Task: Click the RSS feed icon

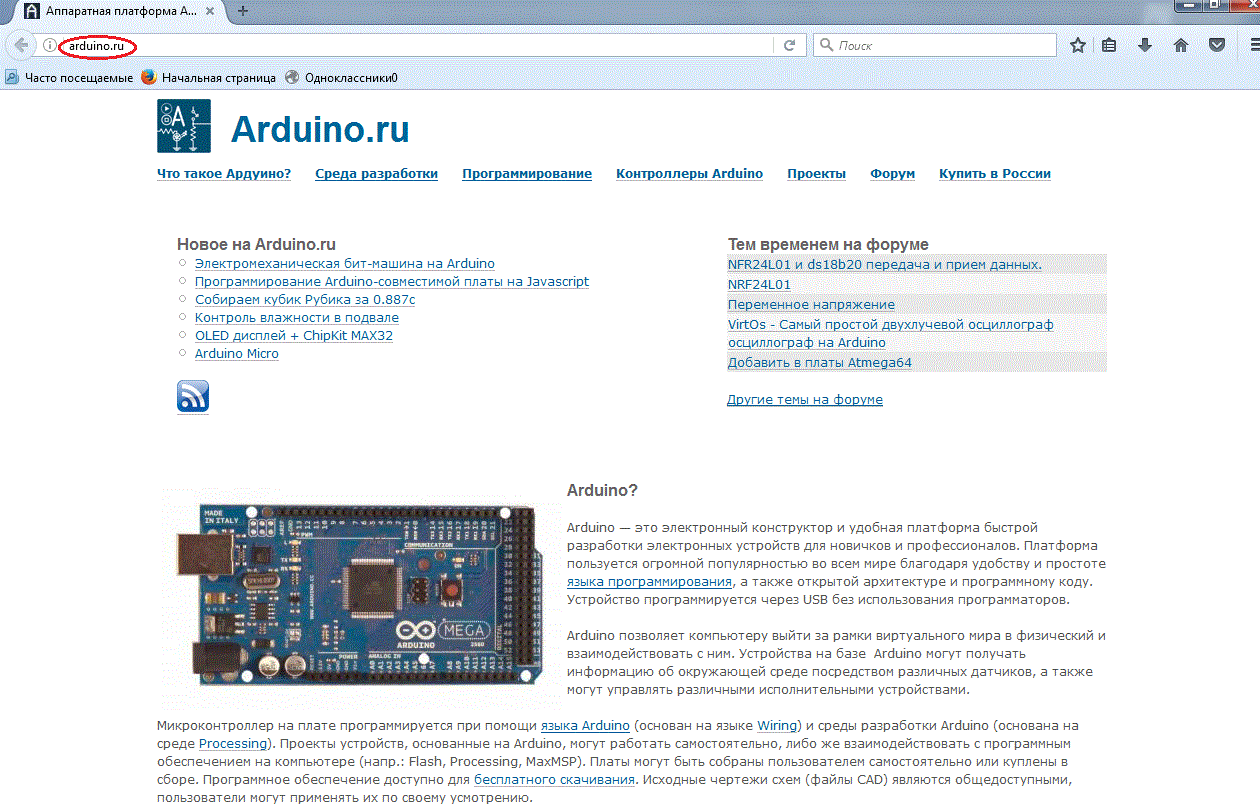Action: 193,396
